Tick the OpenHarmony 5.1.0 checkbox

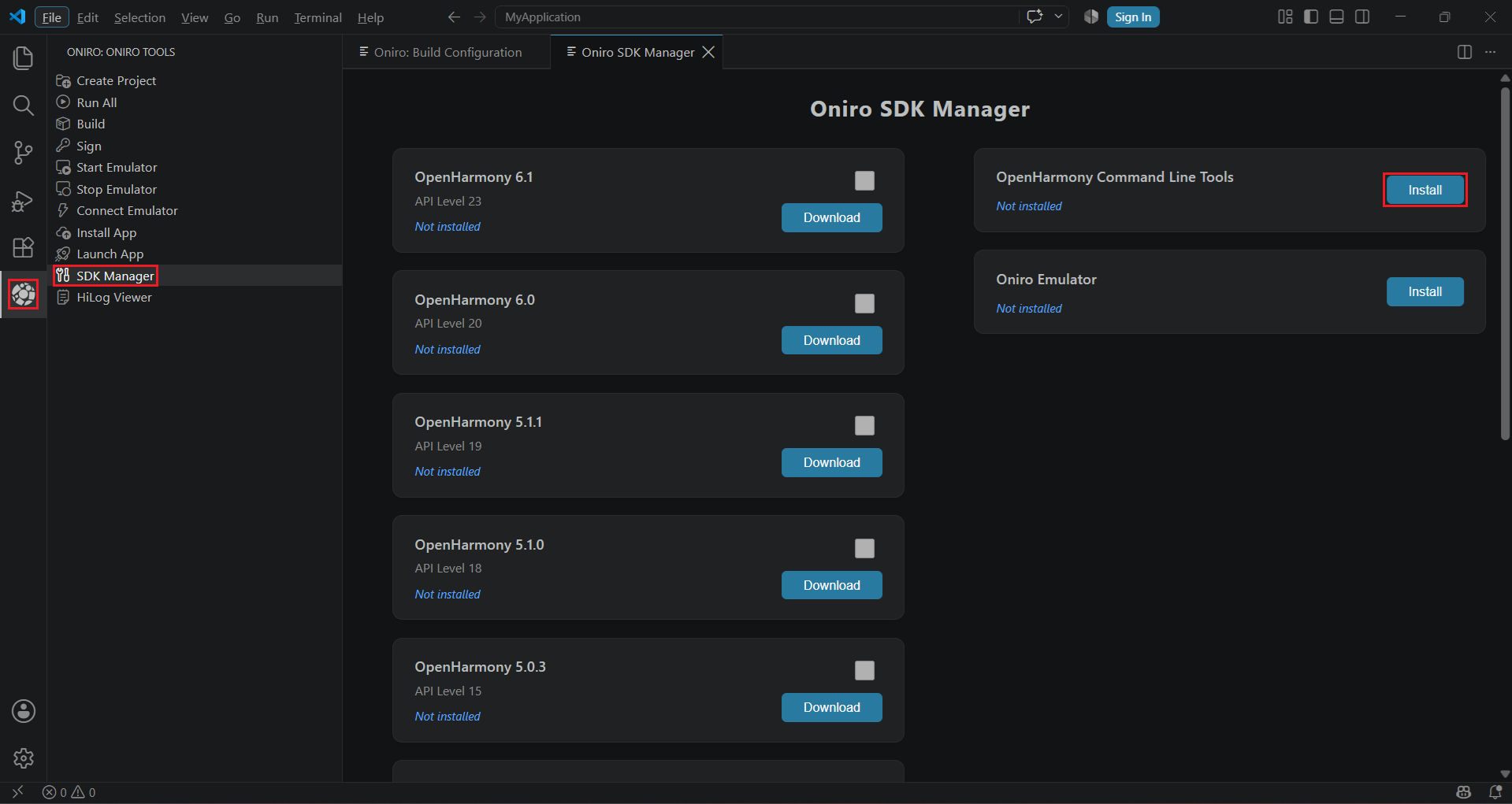tap(864, 548)
